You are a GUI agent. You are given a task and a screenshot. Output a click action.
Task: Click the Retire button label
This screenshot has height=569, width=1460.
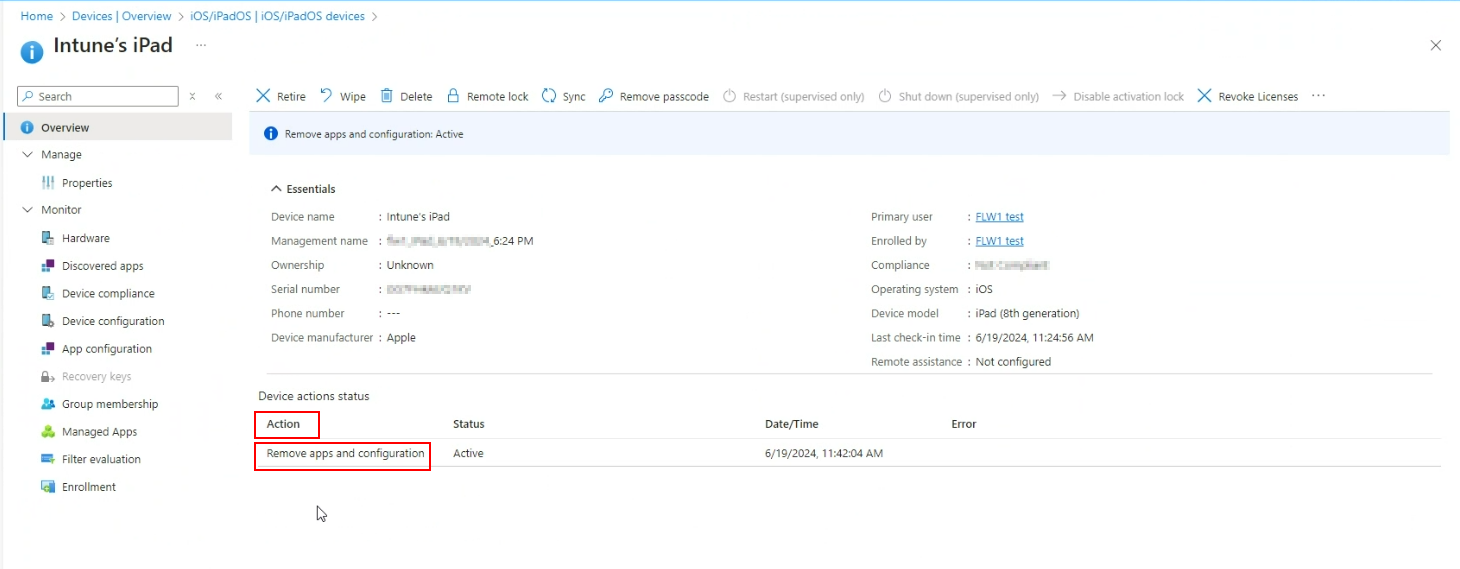click(291, 97)
